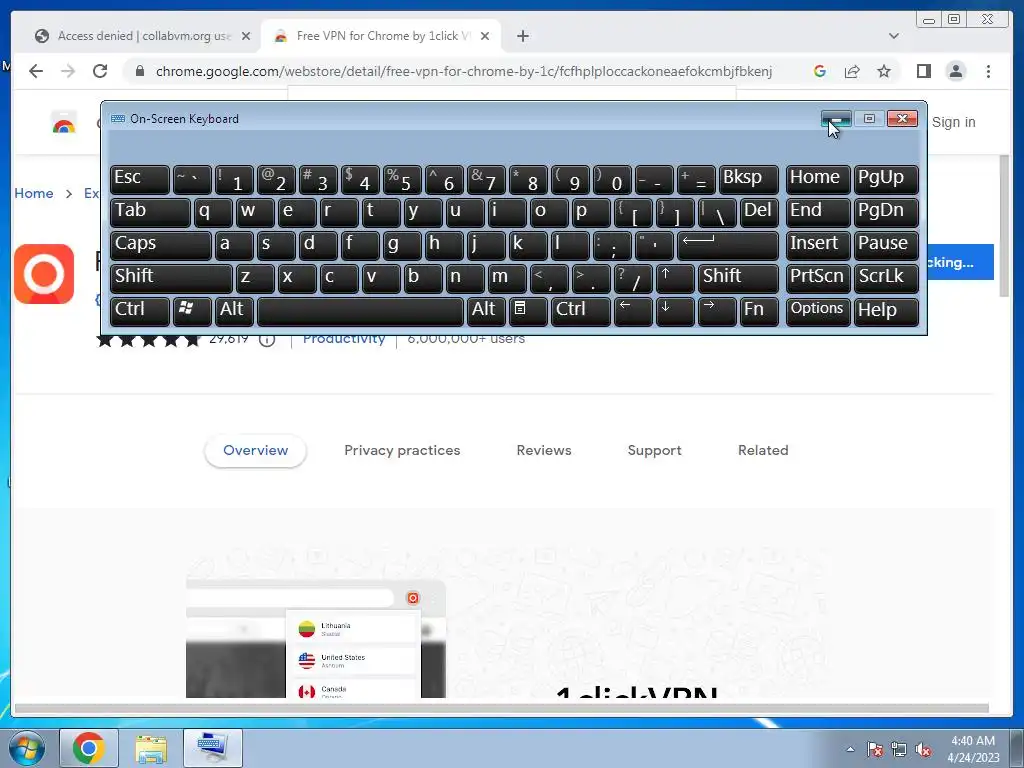Click the share page icon
The image size is (1024, 768).
point(852,71)
